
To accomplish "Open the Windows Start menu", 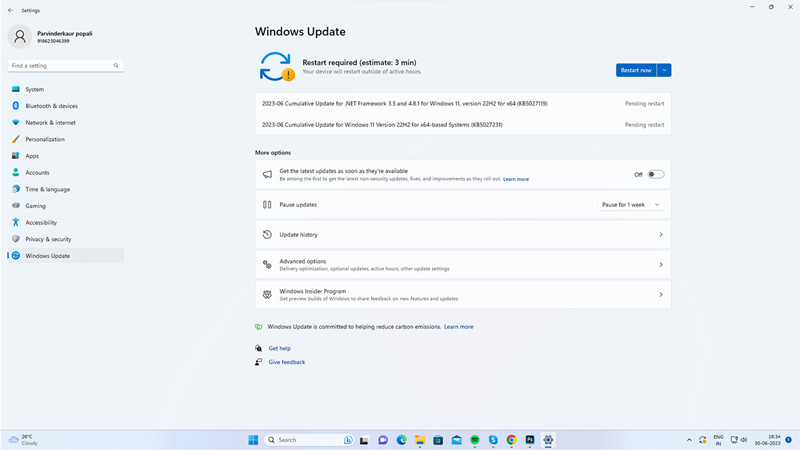I will 253,440.
